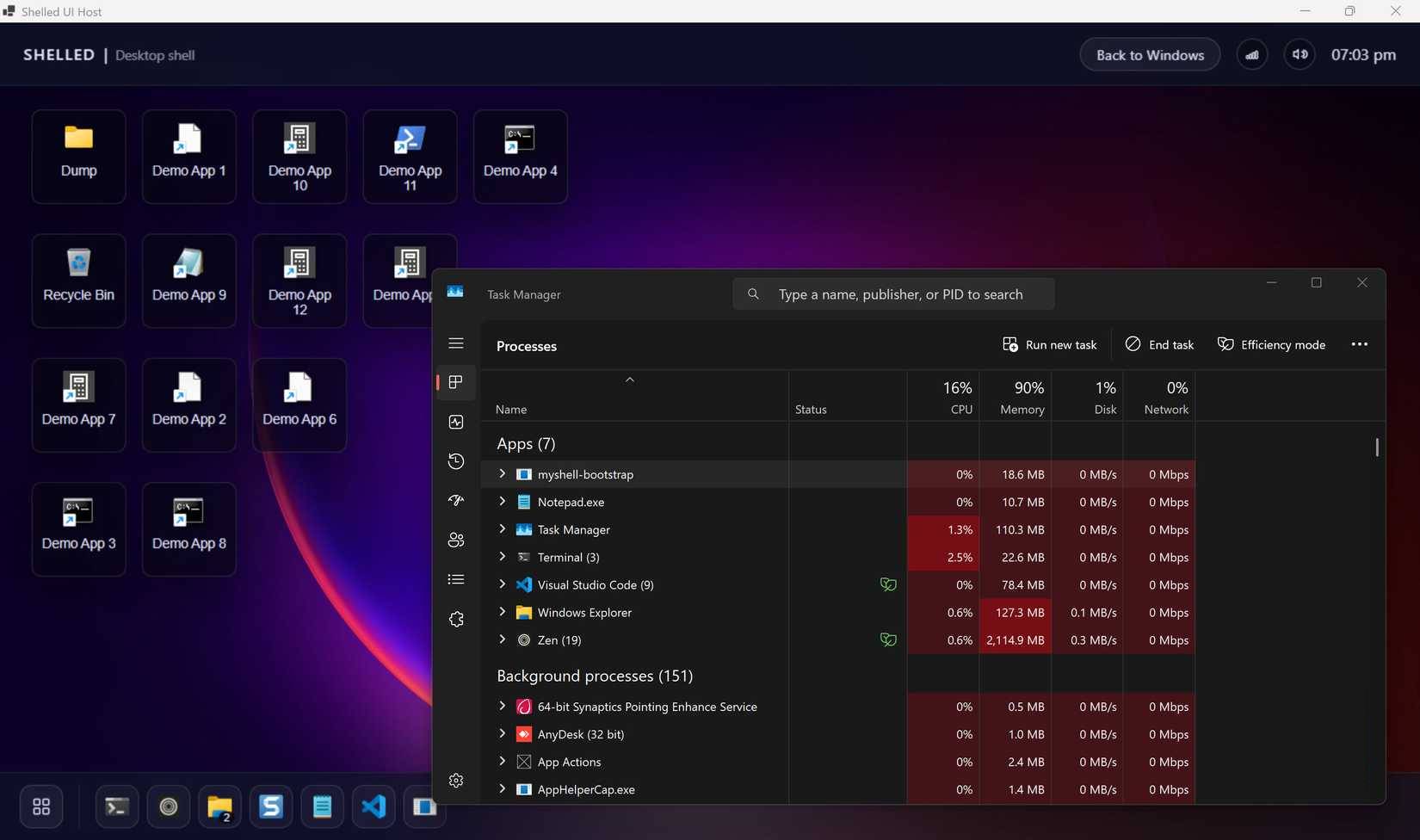The height and width of the screenshot is (840, 1420).
Task: Expand the Zen (19) process group
Action: click(x=502, y=639)
